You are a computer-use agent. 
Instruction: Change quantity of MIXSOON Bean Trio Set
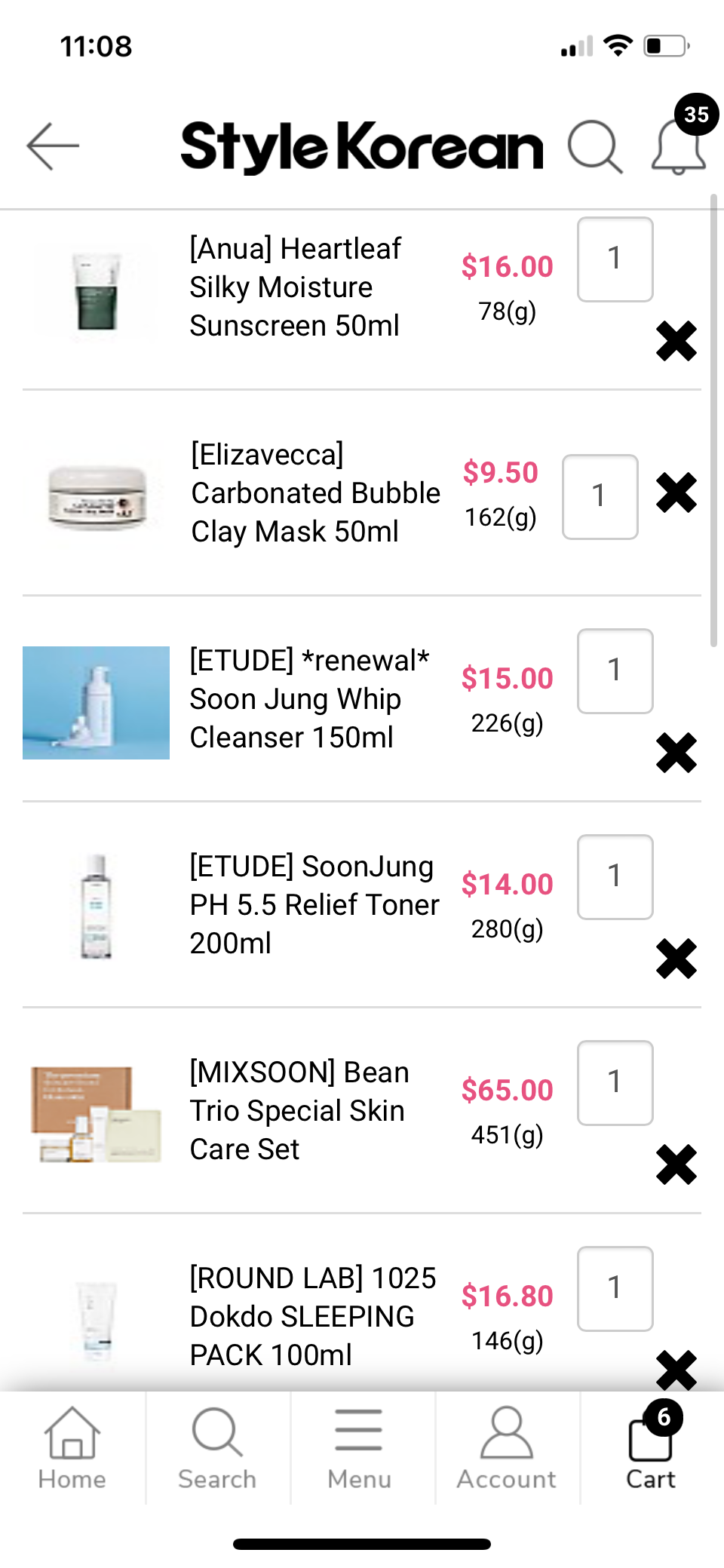[x=615, y=1083]
